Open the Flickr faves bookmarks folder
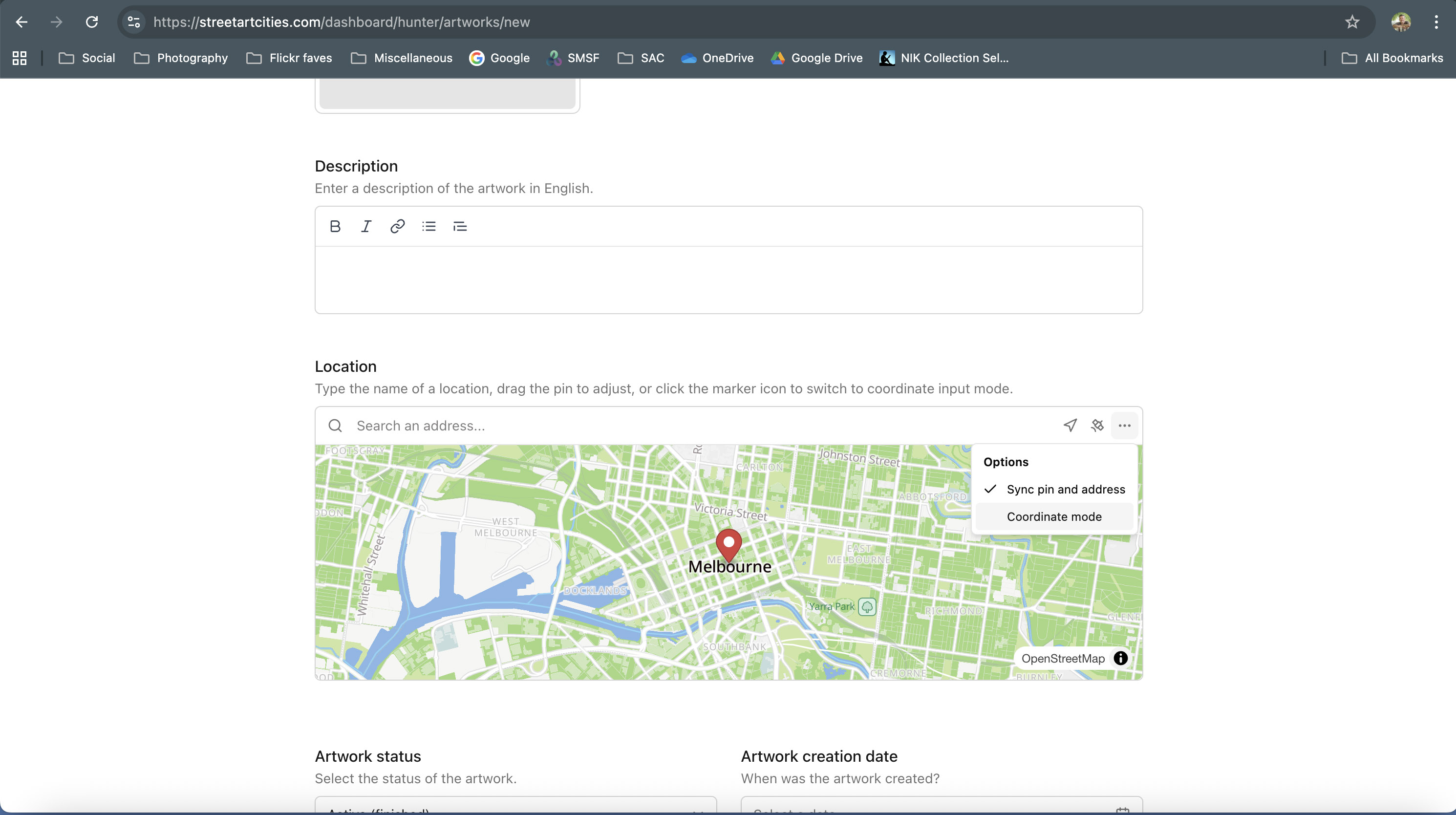The width and height of the screenshot is (1456, 815). (289, 58)
